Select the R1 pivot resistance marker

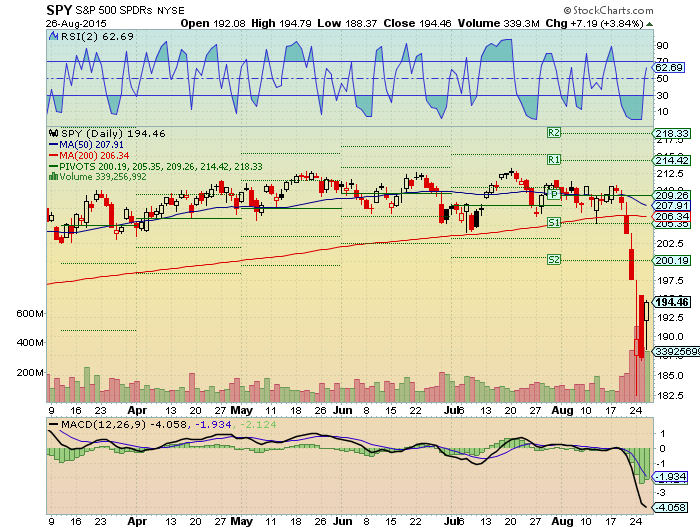pyautogui.click(x=554, y=159)
